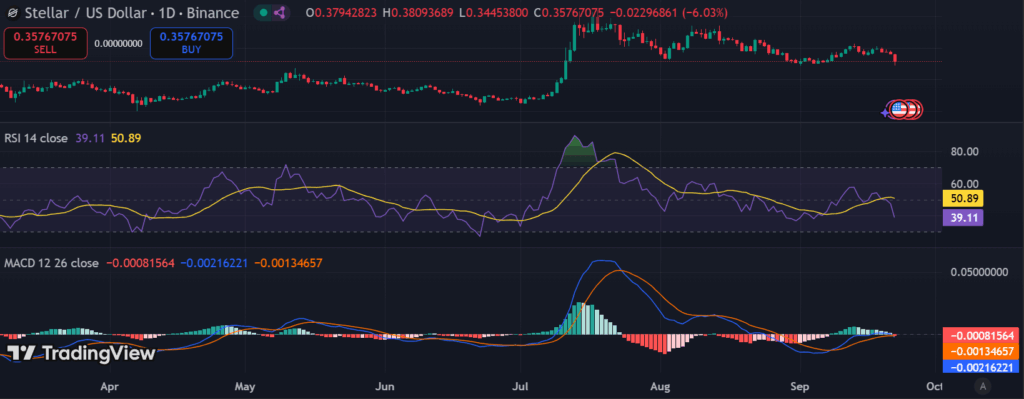Click the Sep label on time axis

click(799, 387)
